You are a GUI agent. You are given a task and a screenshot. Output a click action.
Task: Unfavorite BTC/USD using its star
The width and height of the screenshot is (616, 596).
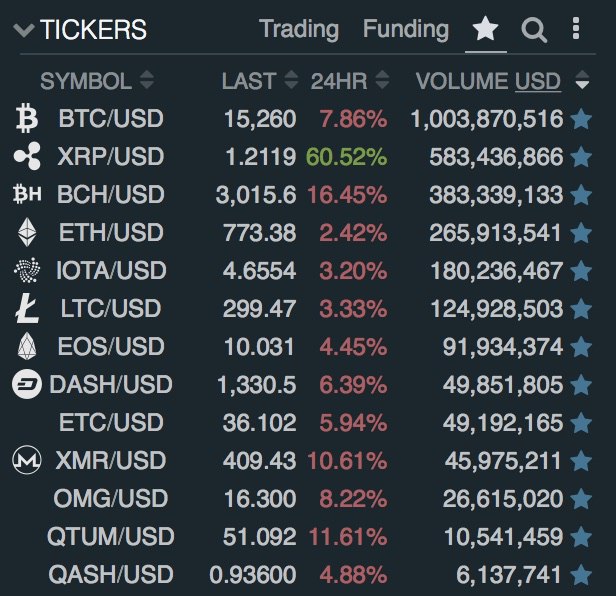581,119
